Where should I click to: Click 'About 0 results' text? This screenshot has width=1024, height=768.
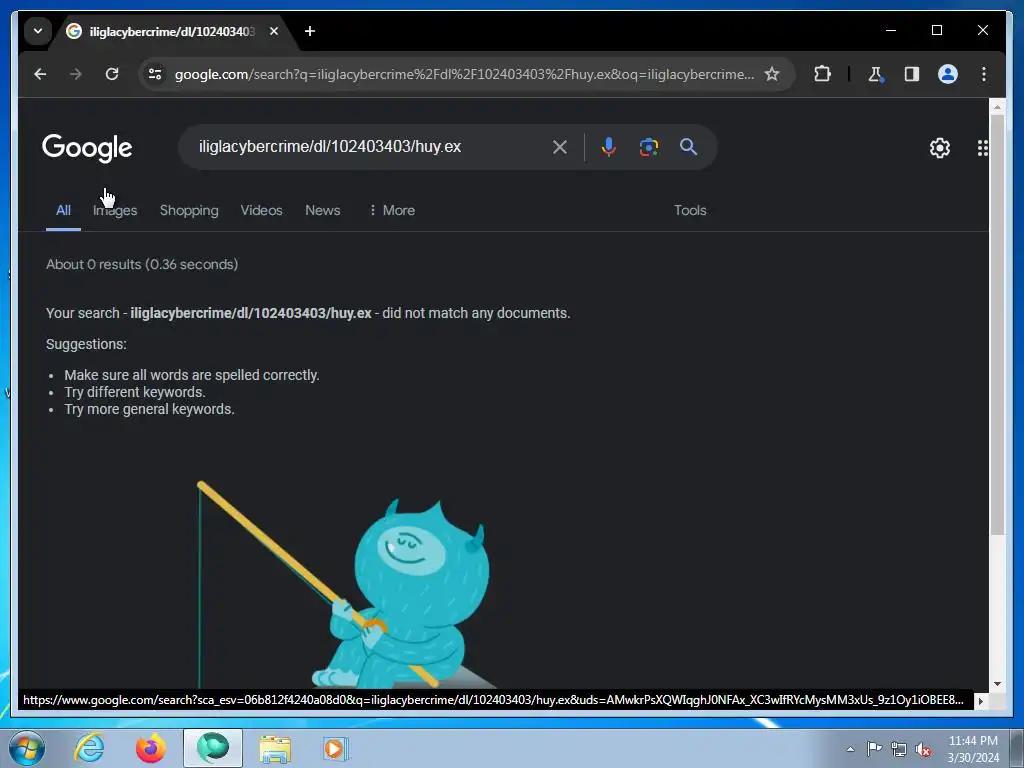[x=93, y=264]
